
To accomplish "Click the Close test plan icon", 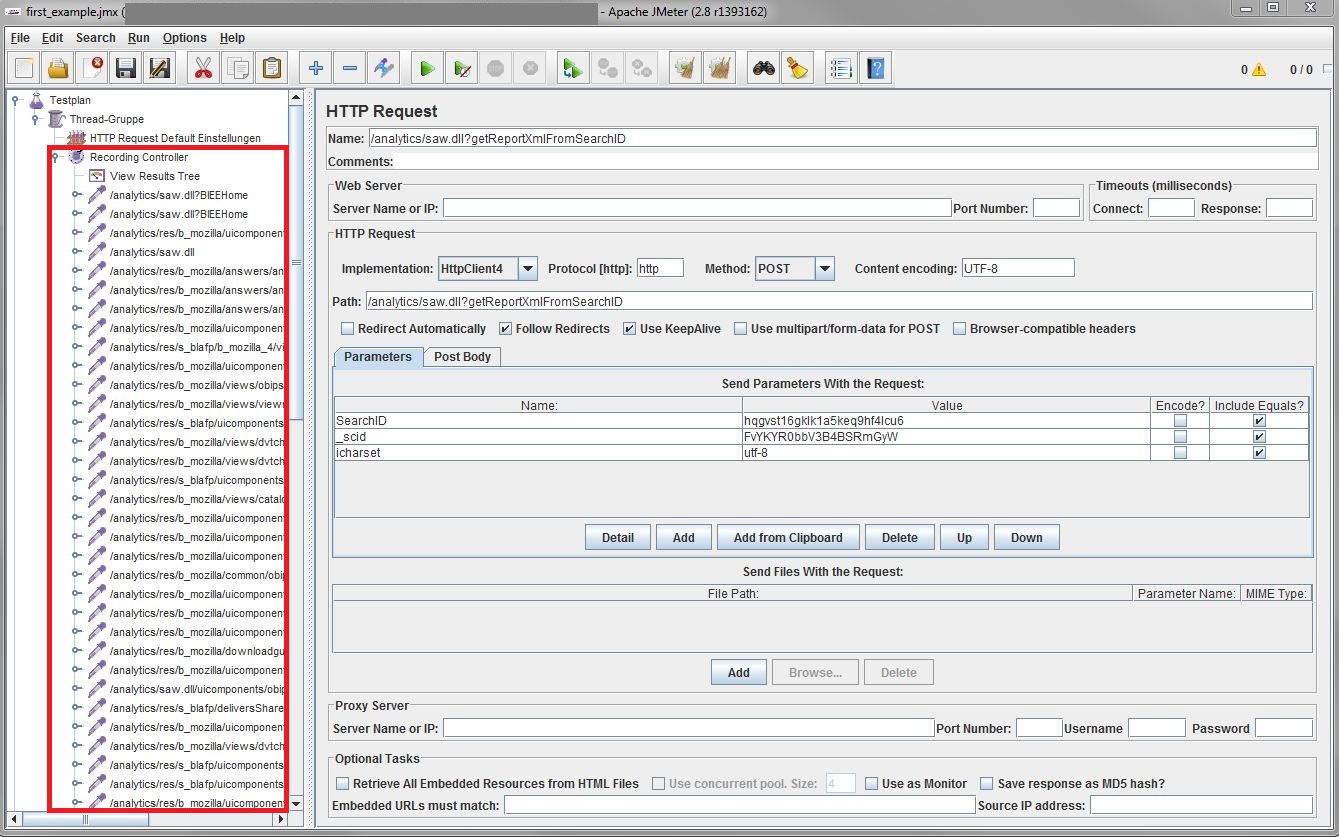I will pyautogui.click(x=93, y=69).
